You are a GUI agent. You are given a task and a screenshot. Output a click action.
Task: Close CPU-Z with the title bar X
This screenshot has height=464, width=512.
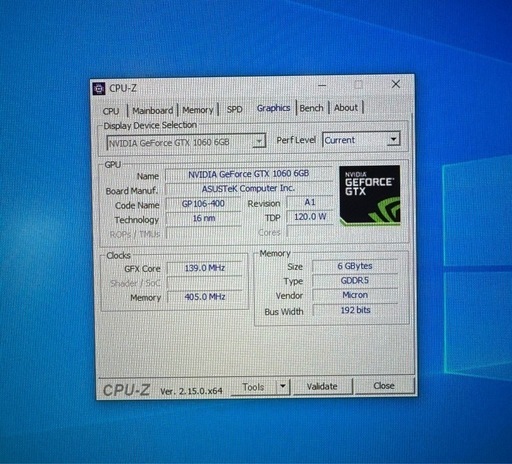coord(396,84)
